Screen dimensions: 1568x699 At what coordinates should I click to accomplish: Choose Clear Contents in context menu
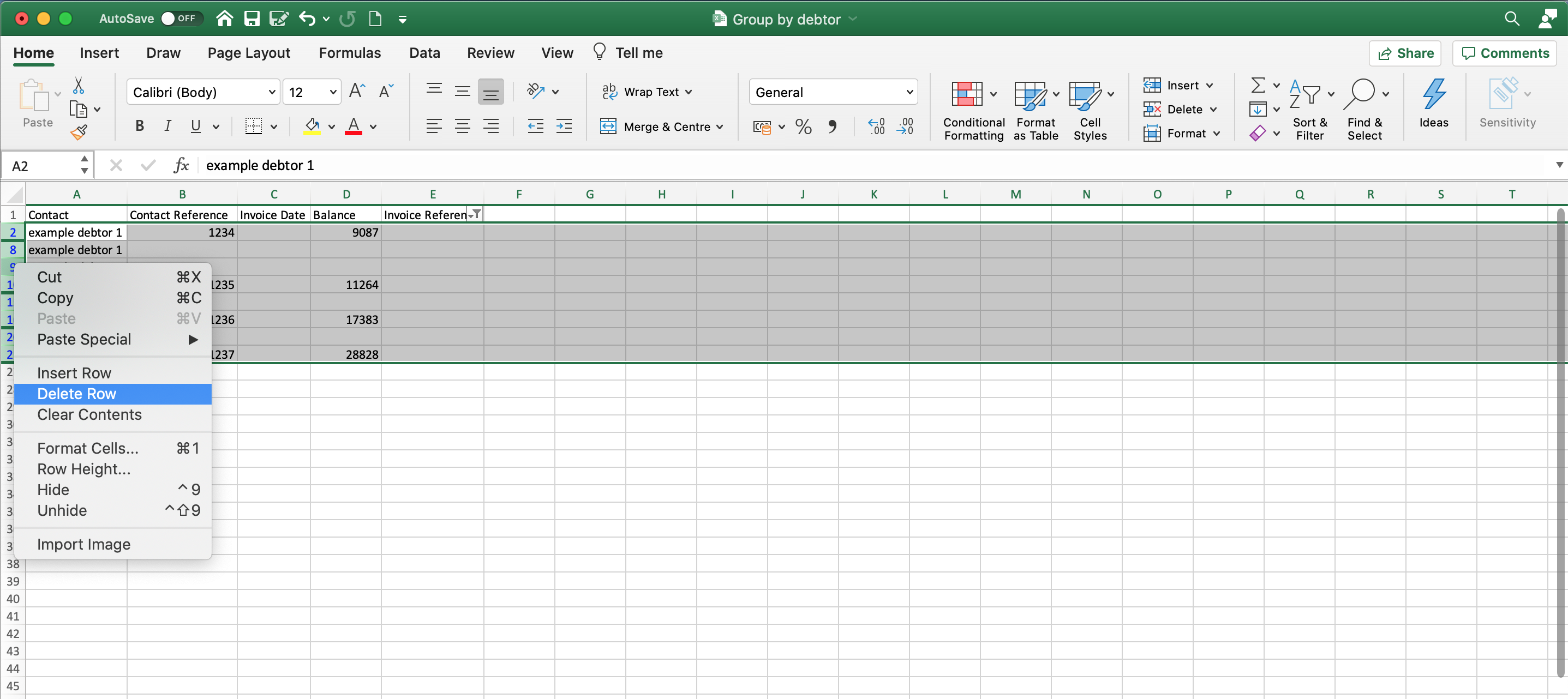[113, 414]
